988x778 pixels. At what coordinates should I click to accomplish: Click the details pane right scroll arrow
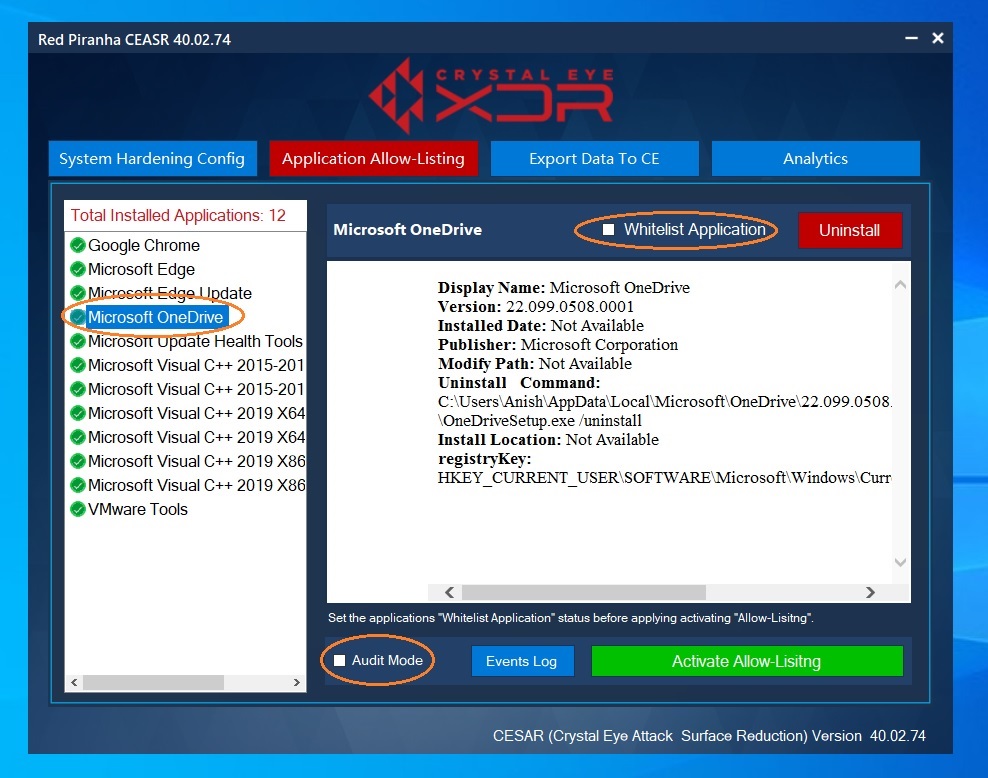coord(870,592)
